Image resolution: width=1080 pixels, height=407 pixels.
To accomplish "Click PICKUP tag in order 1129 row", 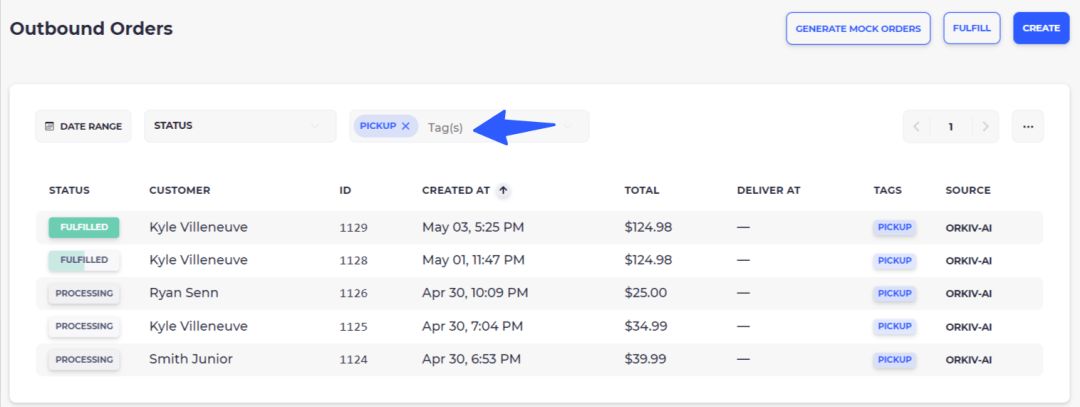I will (895, 227).
